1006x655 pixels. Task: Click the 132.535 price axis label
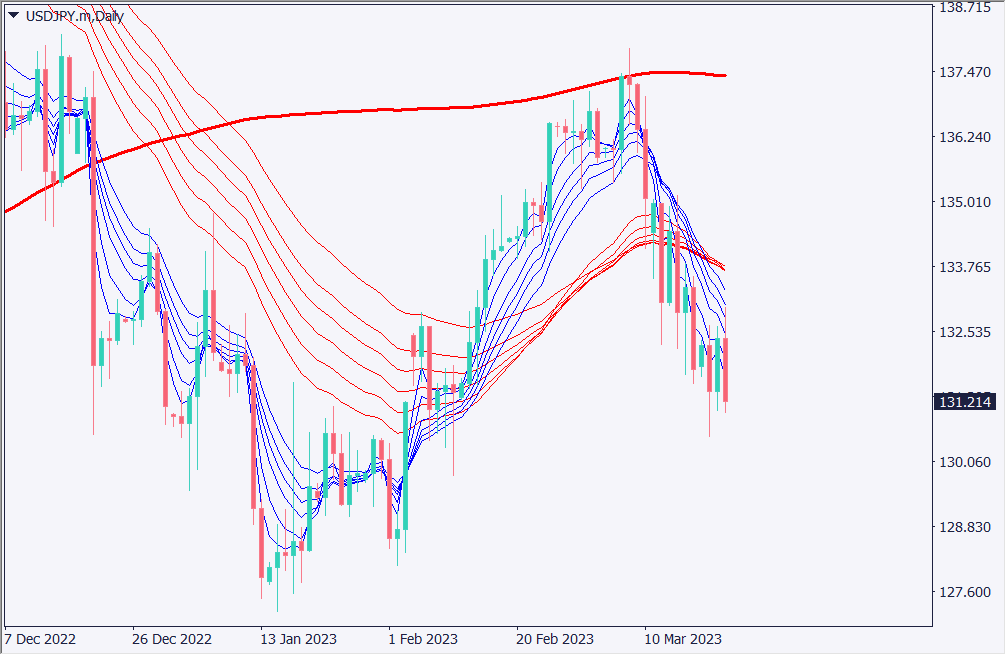tap(966, 332)
